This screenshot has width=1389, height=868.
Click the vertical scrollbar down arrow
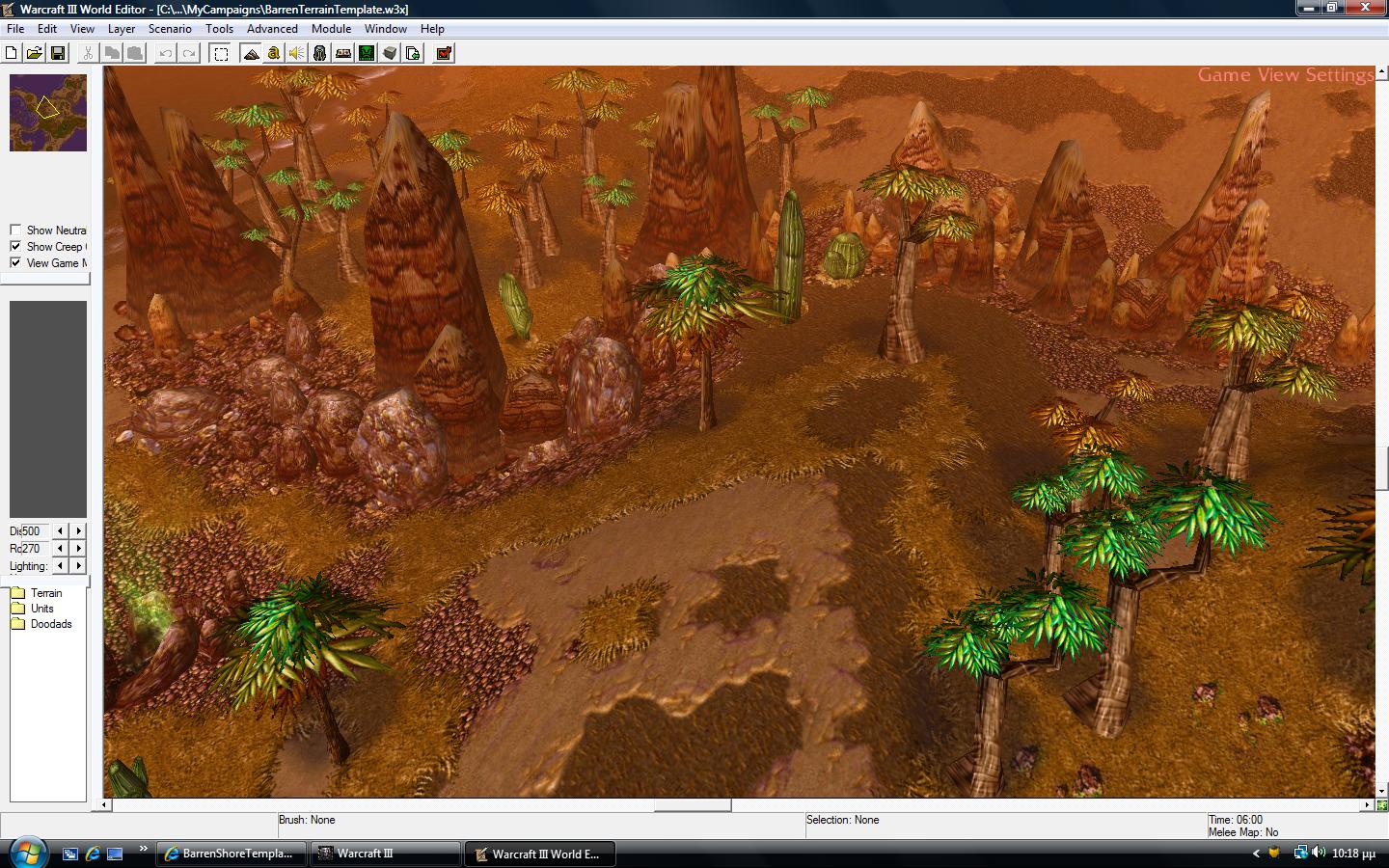click(1382, 792)
